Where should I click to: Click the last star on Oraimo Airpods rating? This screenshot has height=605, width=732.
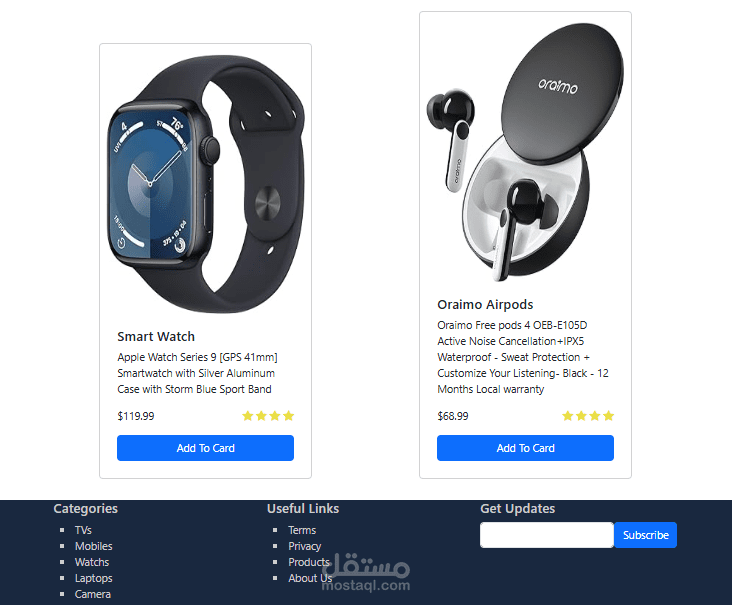608,416
